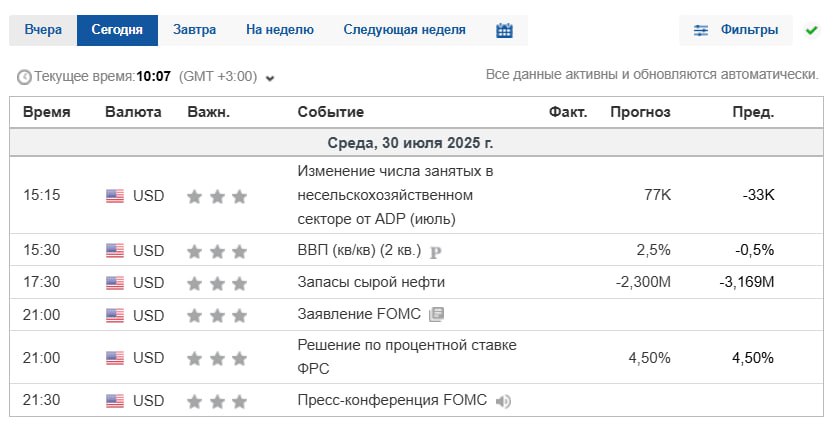Click the Валюта column header
The image size is (834, 428).
point(133,112)
